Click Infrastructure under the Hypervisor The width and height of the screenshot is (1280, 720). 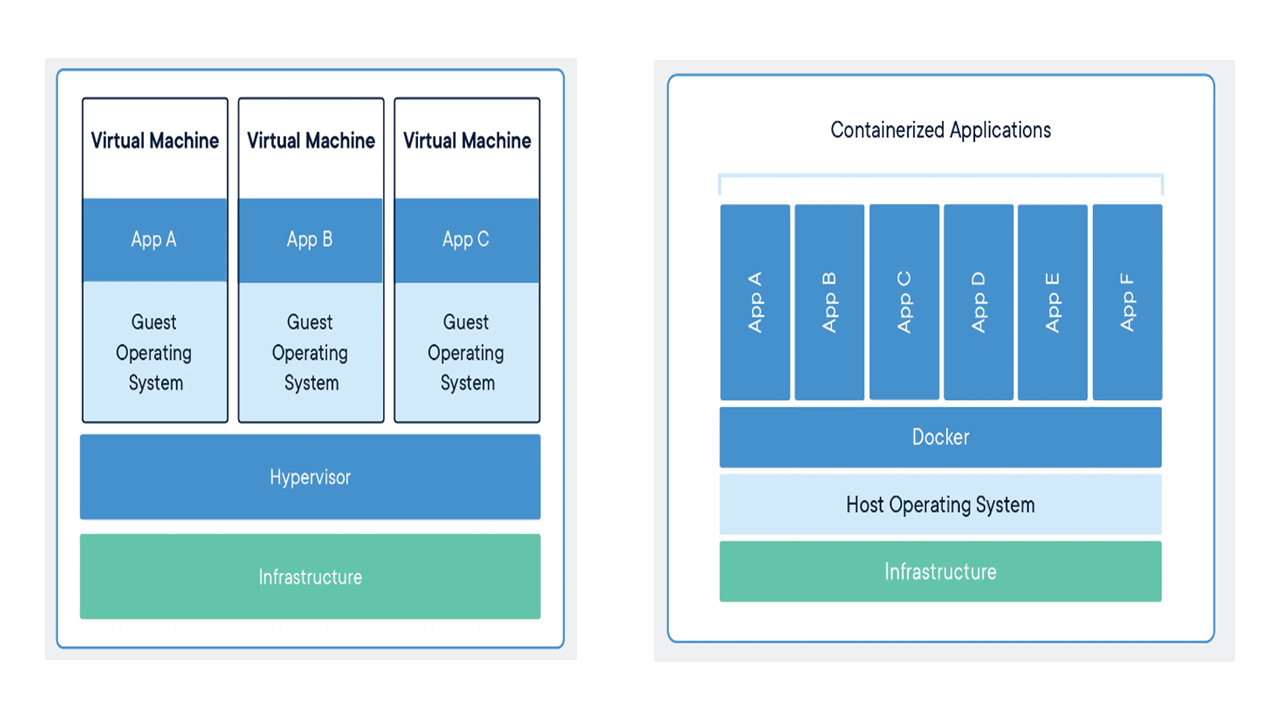tap(310, 577)
